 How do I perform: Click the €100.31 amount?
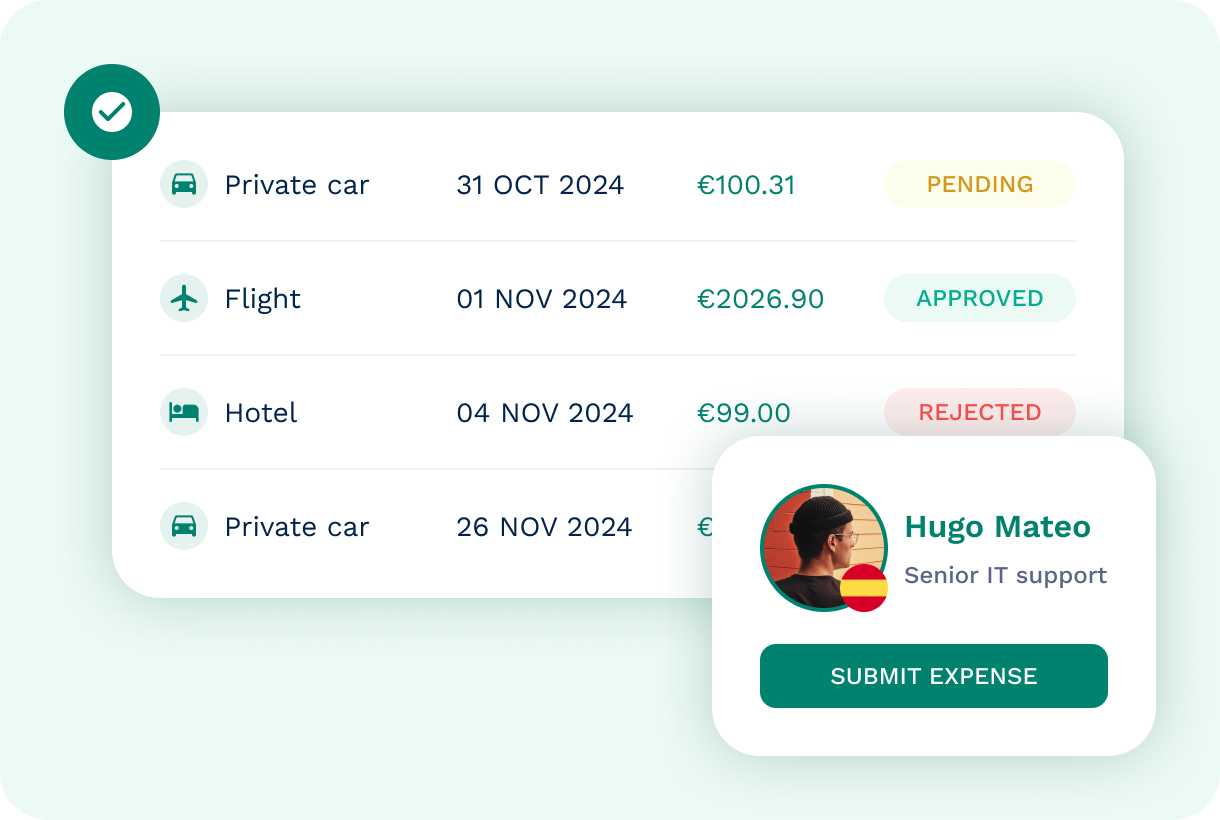coord(746,185)
